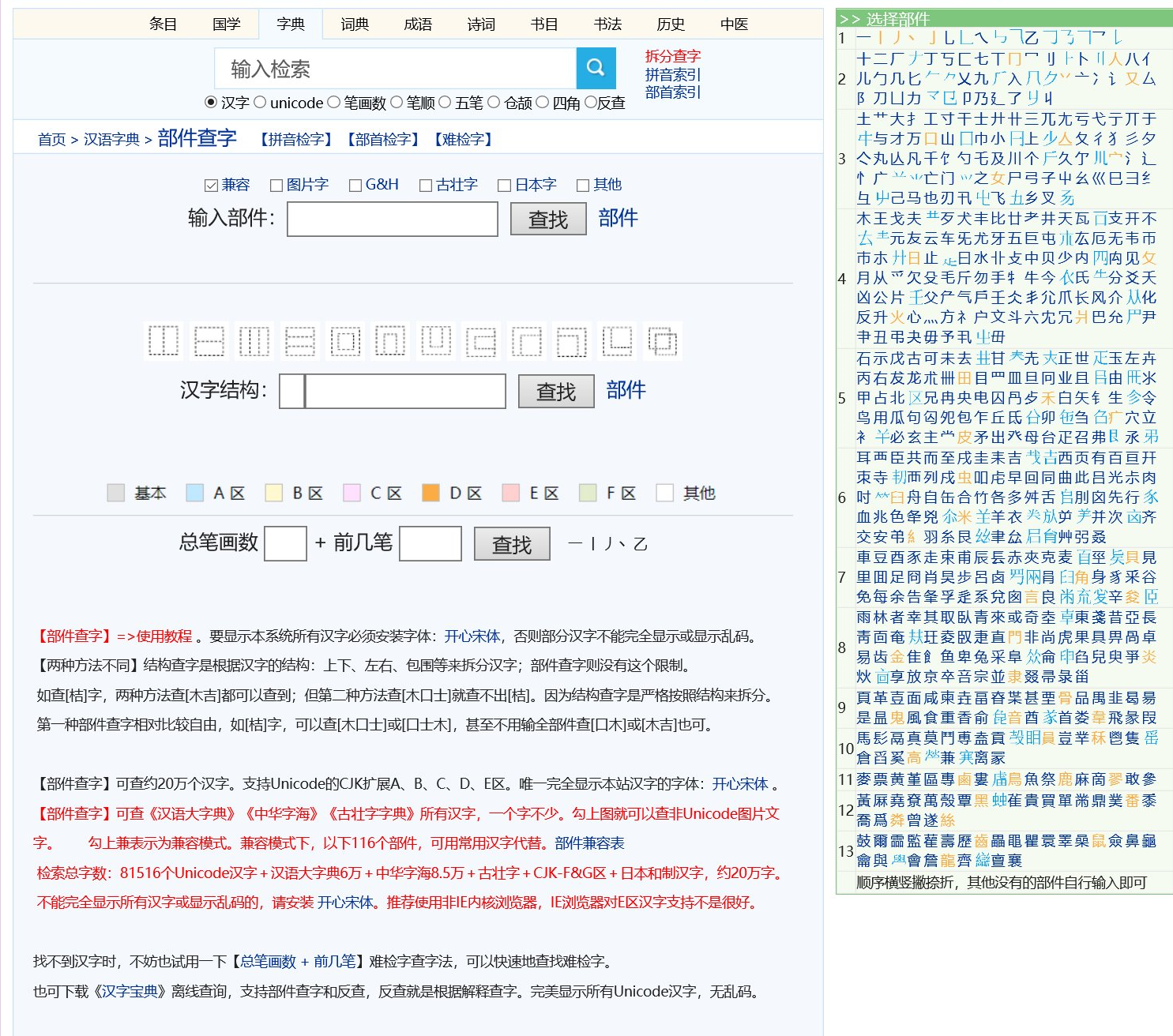The height and width of the screenshot is (1036, 1173).
Task: Select the upper-right enclosure structure icon
Action: (x=572, y=341)
